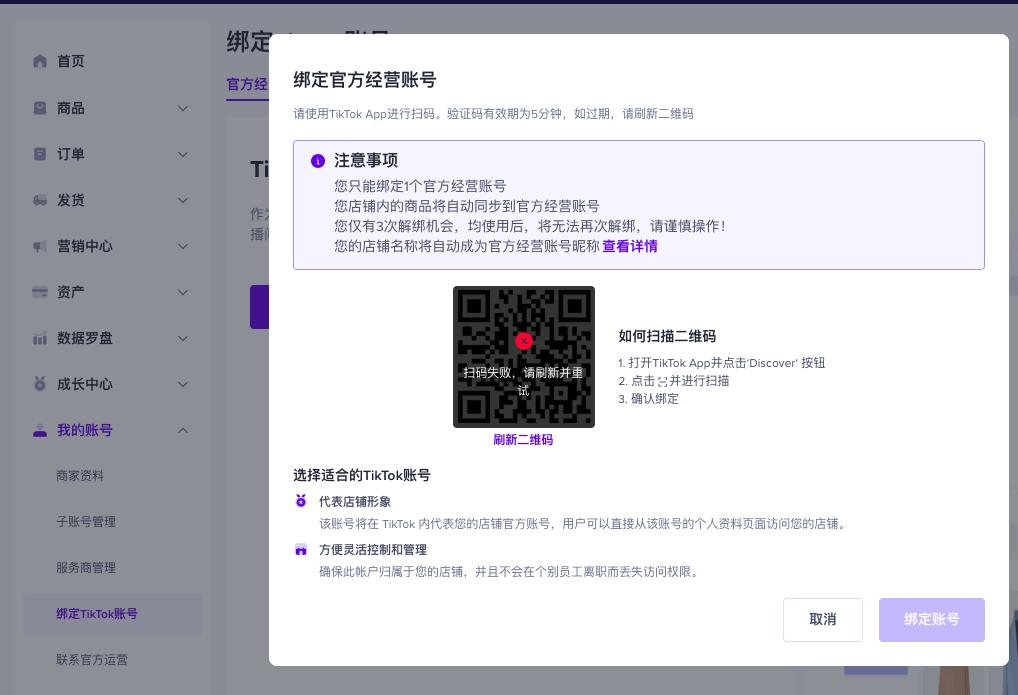Viewport: 1018px width, 695px height.
Task: Click the 如何扫描二维码 heading
Action: tap(667, 336)
